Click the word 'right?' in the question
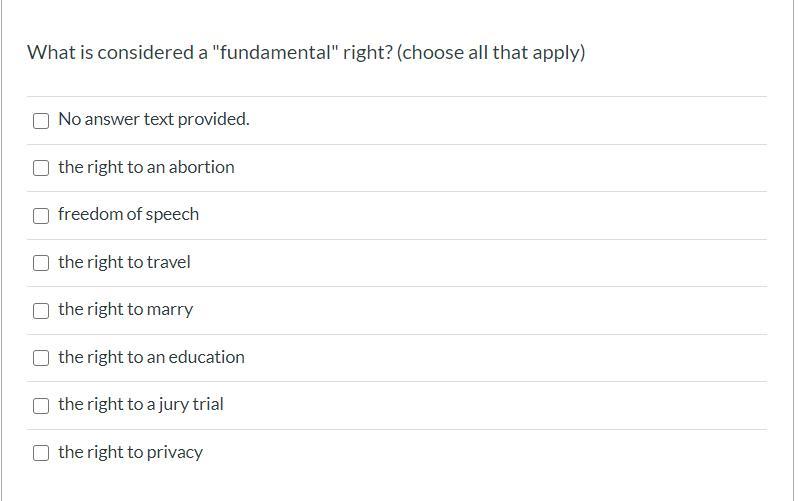 [367, 52]
